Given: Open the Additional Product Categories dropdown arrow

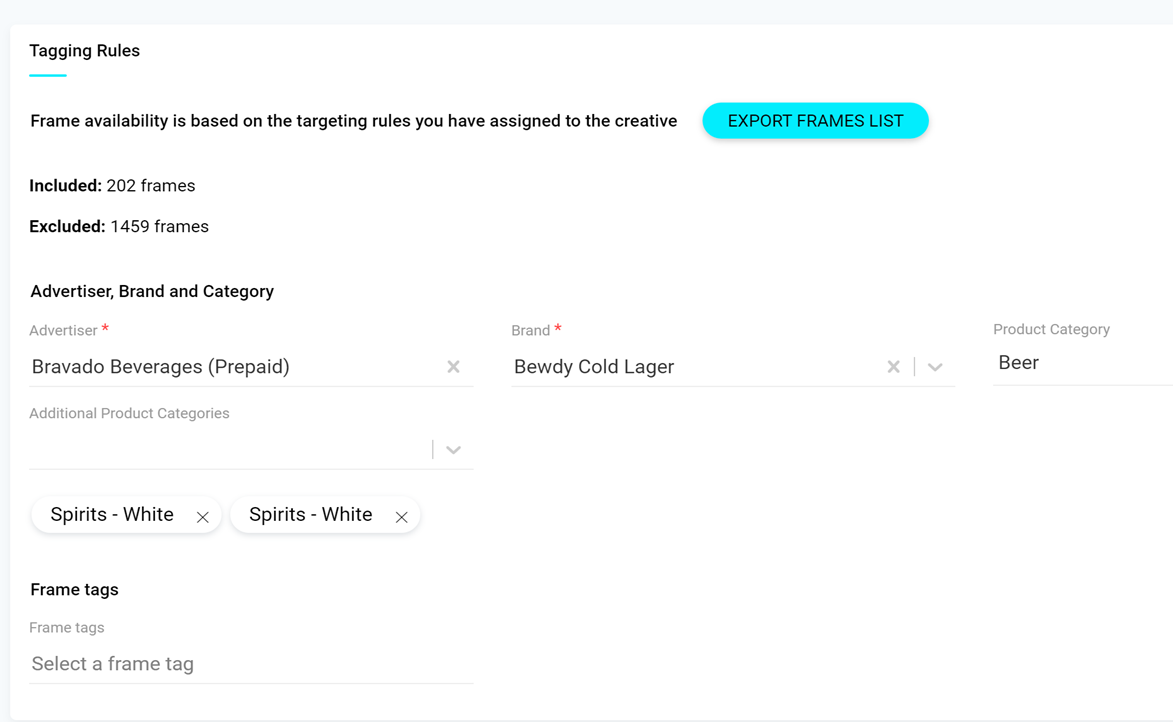Looking at the screenshot, I should pyautogui.click(x=453, y=450).
